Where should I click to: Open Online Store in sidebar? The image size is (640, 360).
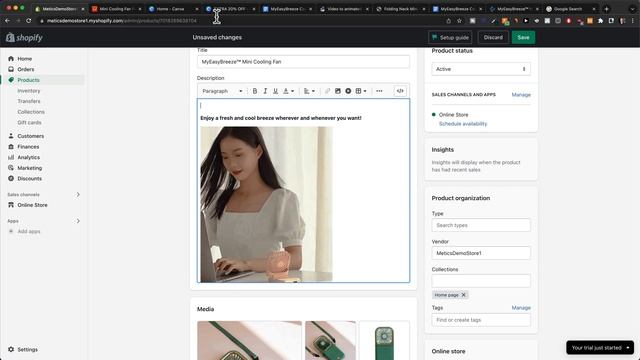coord(32,205)
